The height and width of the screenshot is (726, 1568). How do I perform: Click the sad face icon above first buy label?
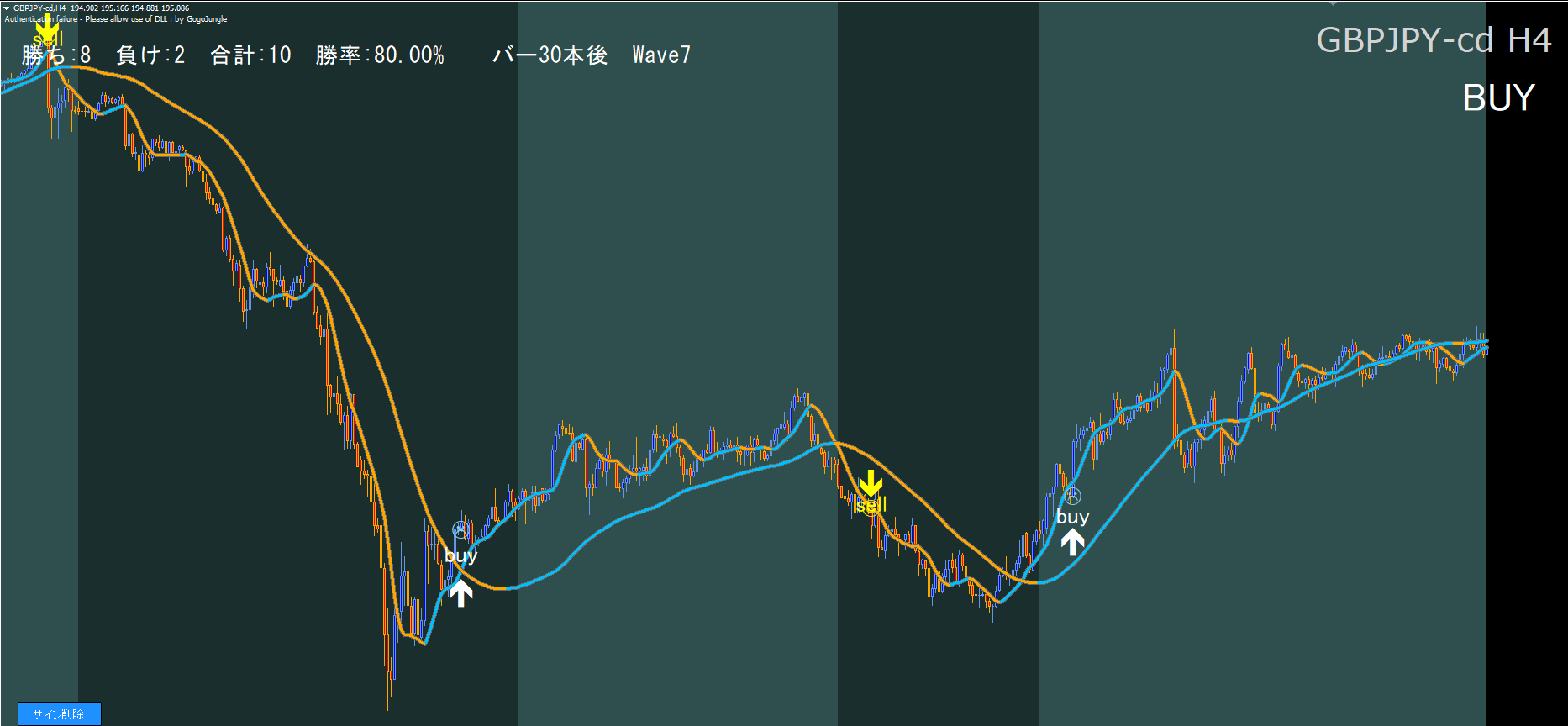click(x=460, y=529)
